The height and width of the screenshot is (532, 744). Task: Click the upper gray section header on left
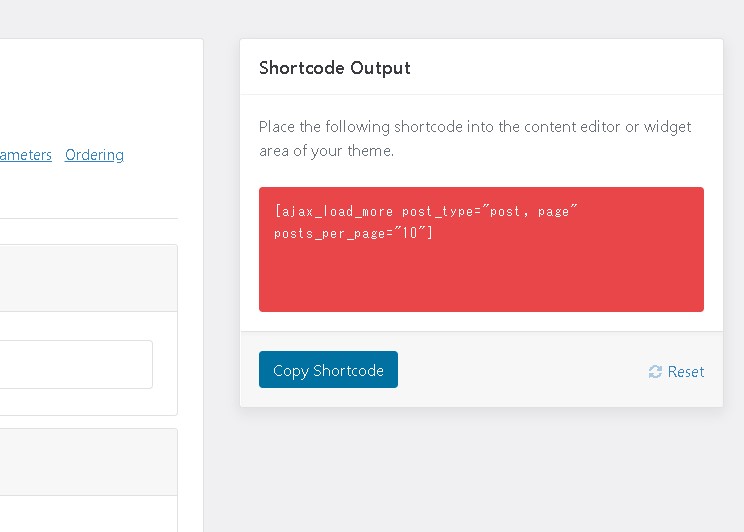pyautogui.click(x=88, y=278)
